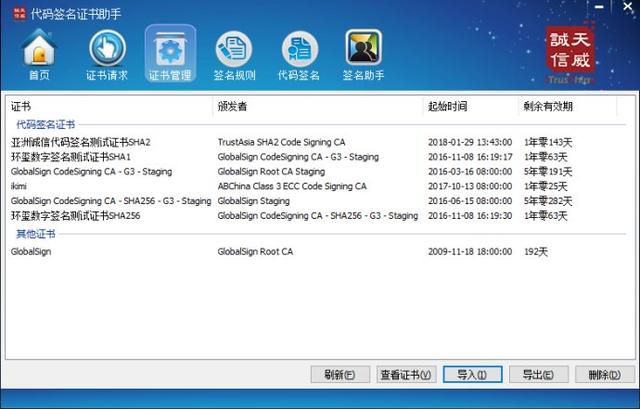Click the app icon in title bar

click(x=19, y=13)
